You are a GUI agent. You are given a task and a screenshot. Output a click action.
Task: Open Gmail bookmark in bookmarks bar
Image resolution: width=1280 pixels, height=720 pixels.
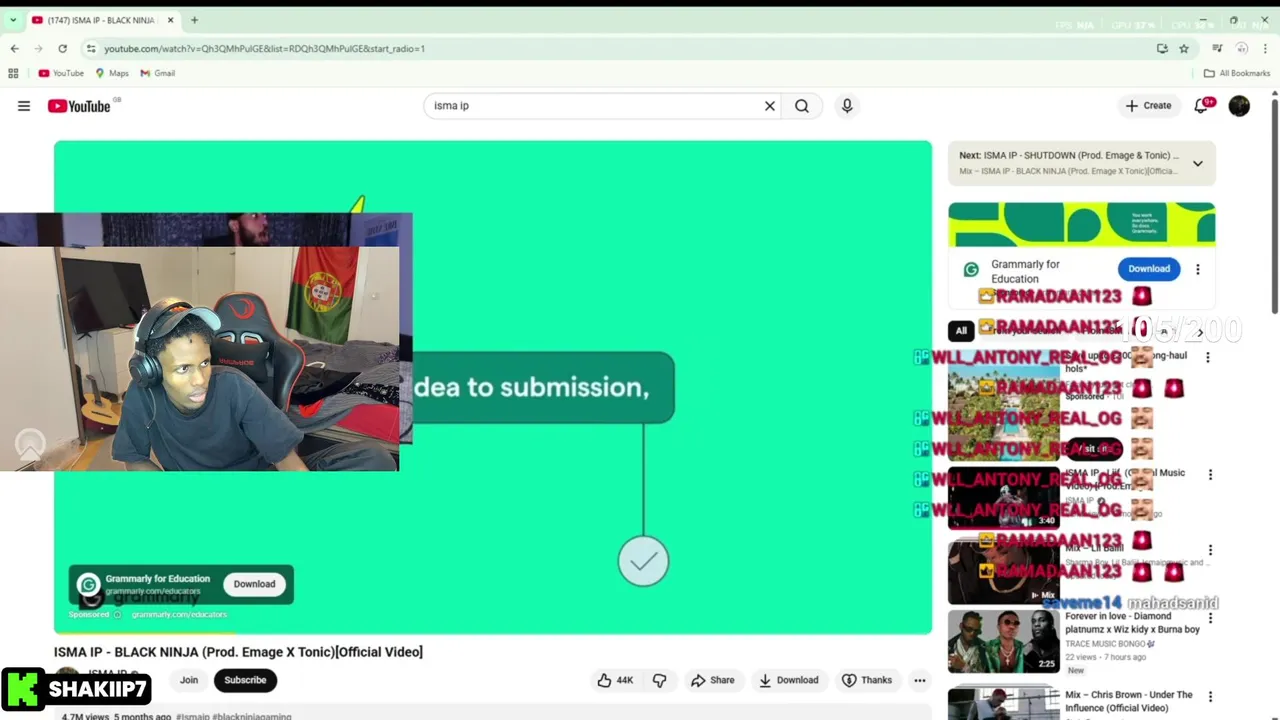tap(158, 73)
